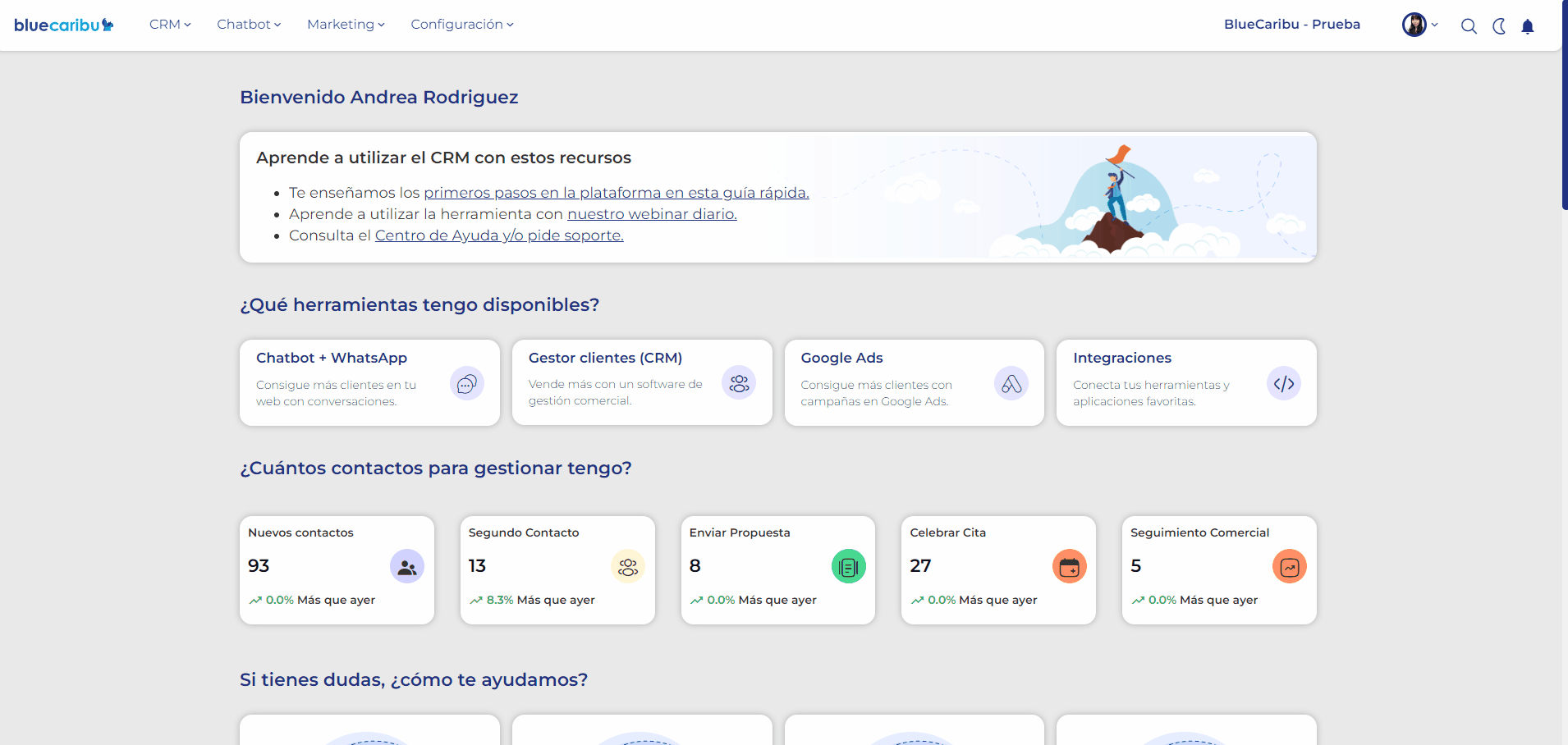1568x745 pixels.
Task: Click the Seguimiento Comercial chart icon
Action: (x=1290, y=566)
